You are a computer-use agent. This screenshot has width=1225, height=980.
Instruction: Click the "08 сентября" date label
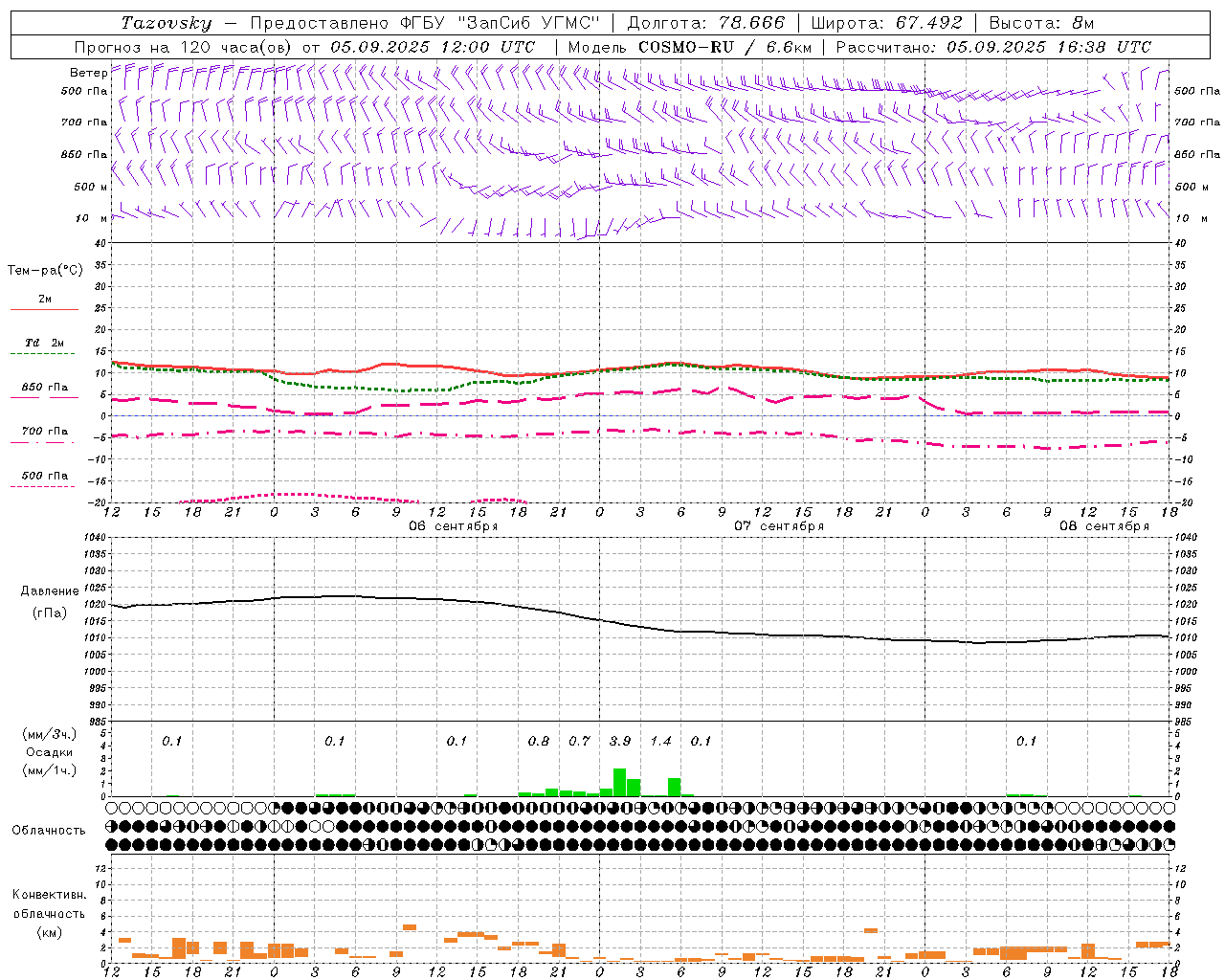[1104, 526]
